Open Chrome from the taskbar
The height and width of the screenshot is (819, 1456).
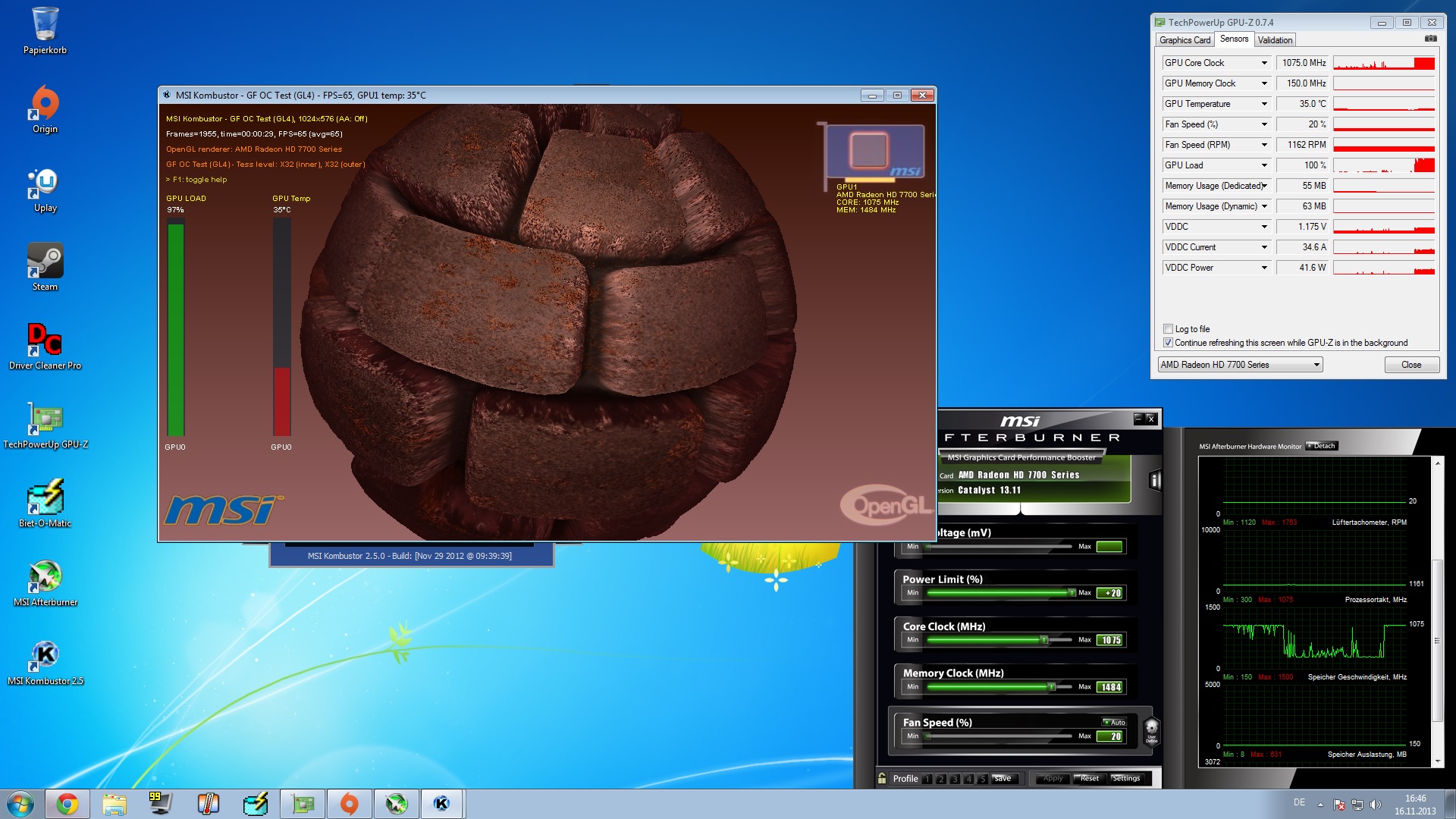67,804
